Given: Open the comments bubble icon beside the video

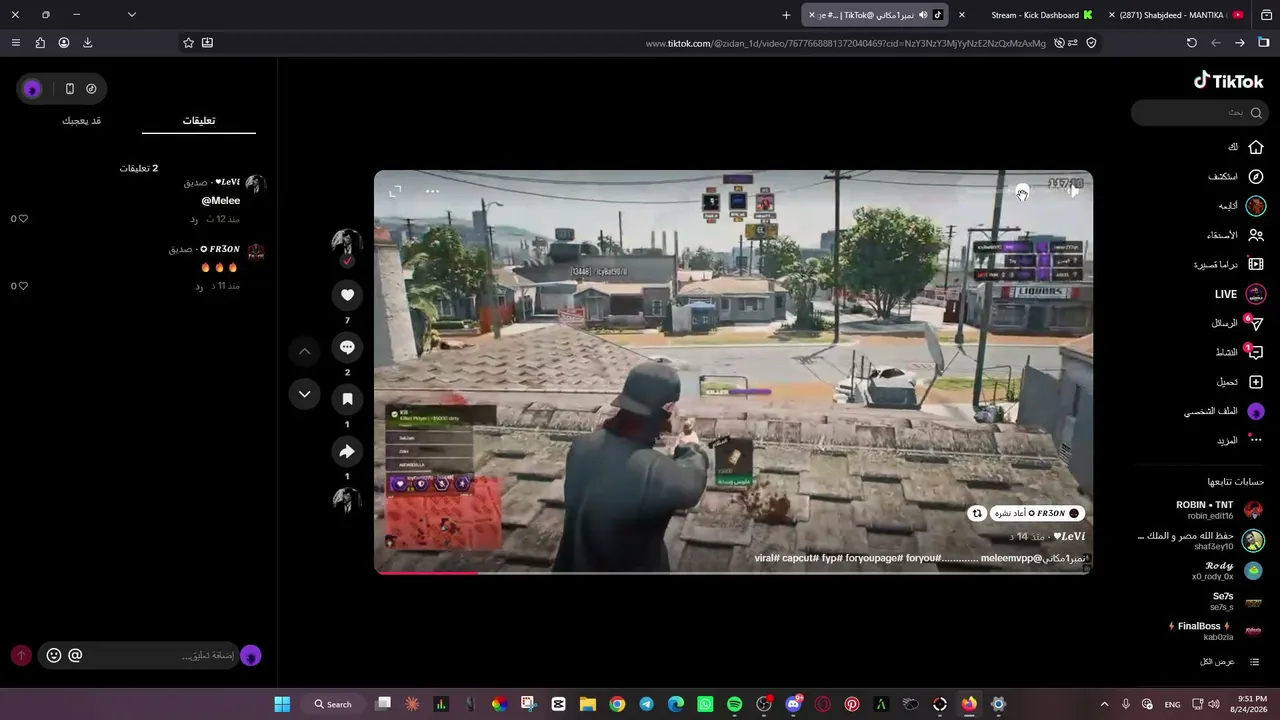Looking at the screenshot, I should pyautogui.click(x=347, y=347).
